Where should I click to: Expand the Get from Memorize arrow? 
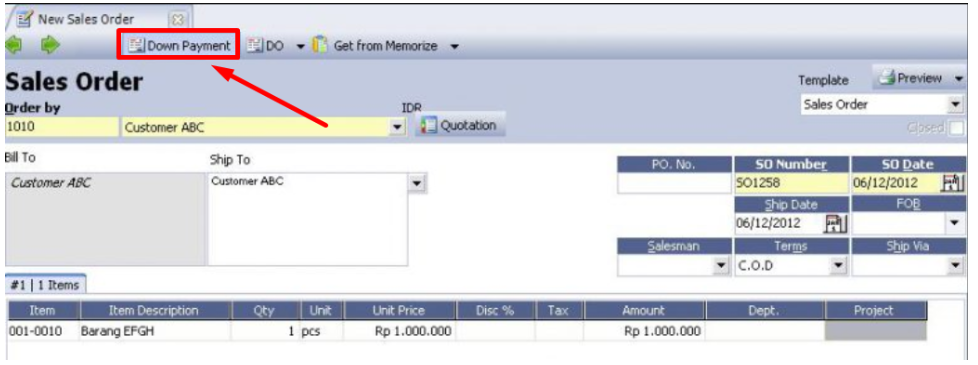click(455, 47)
